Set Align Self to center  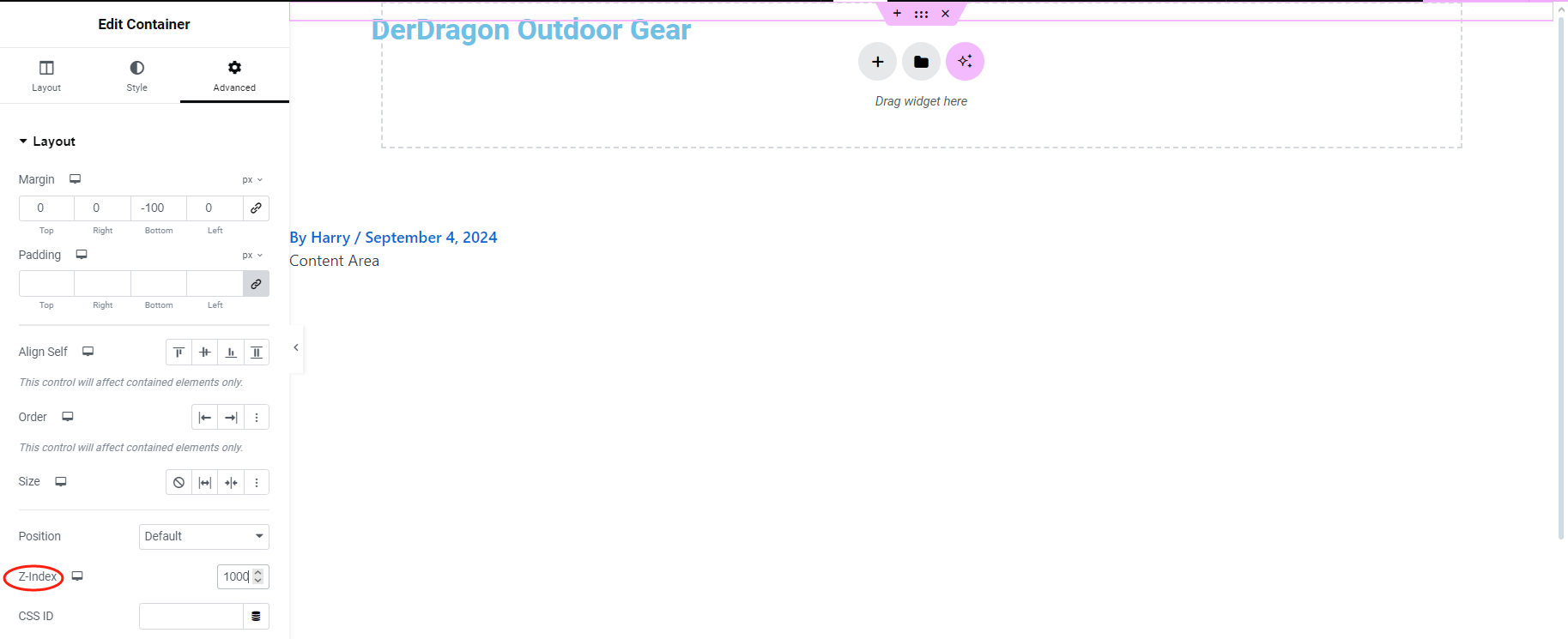coord(204,353)
